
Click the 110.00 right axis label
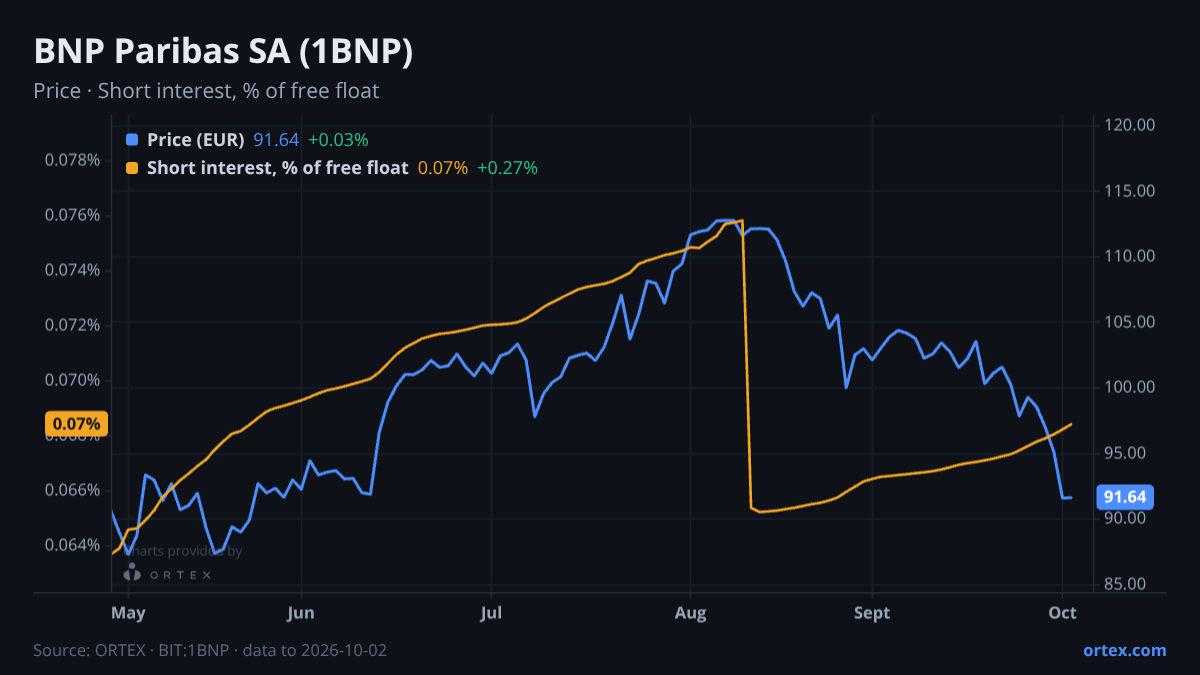tap(1130, 256)
